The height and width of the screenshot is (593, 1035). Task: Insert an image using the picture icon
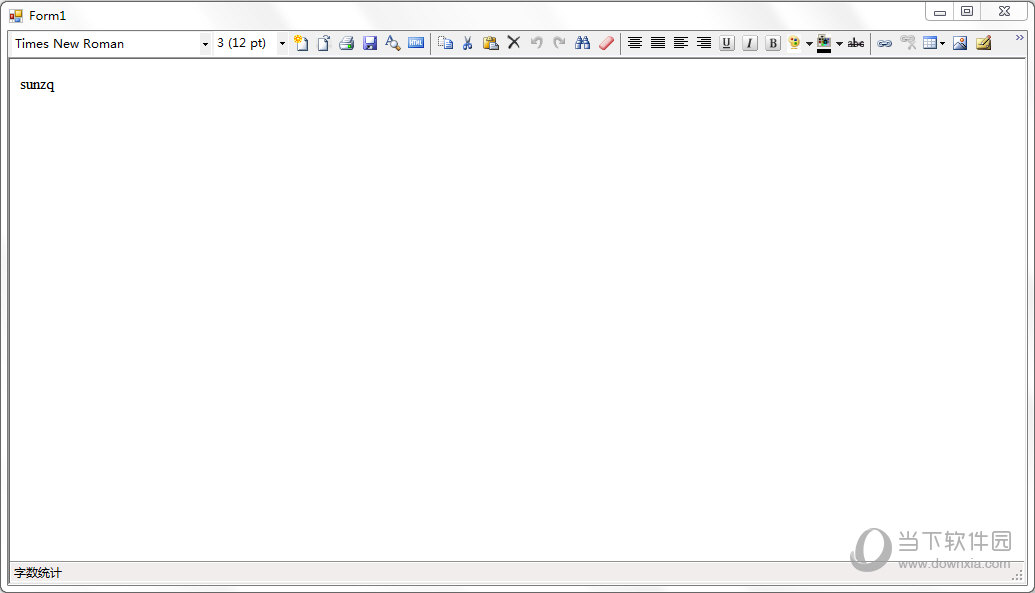pos(960,43)
